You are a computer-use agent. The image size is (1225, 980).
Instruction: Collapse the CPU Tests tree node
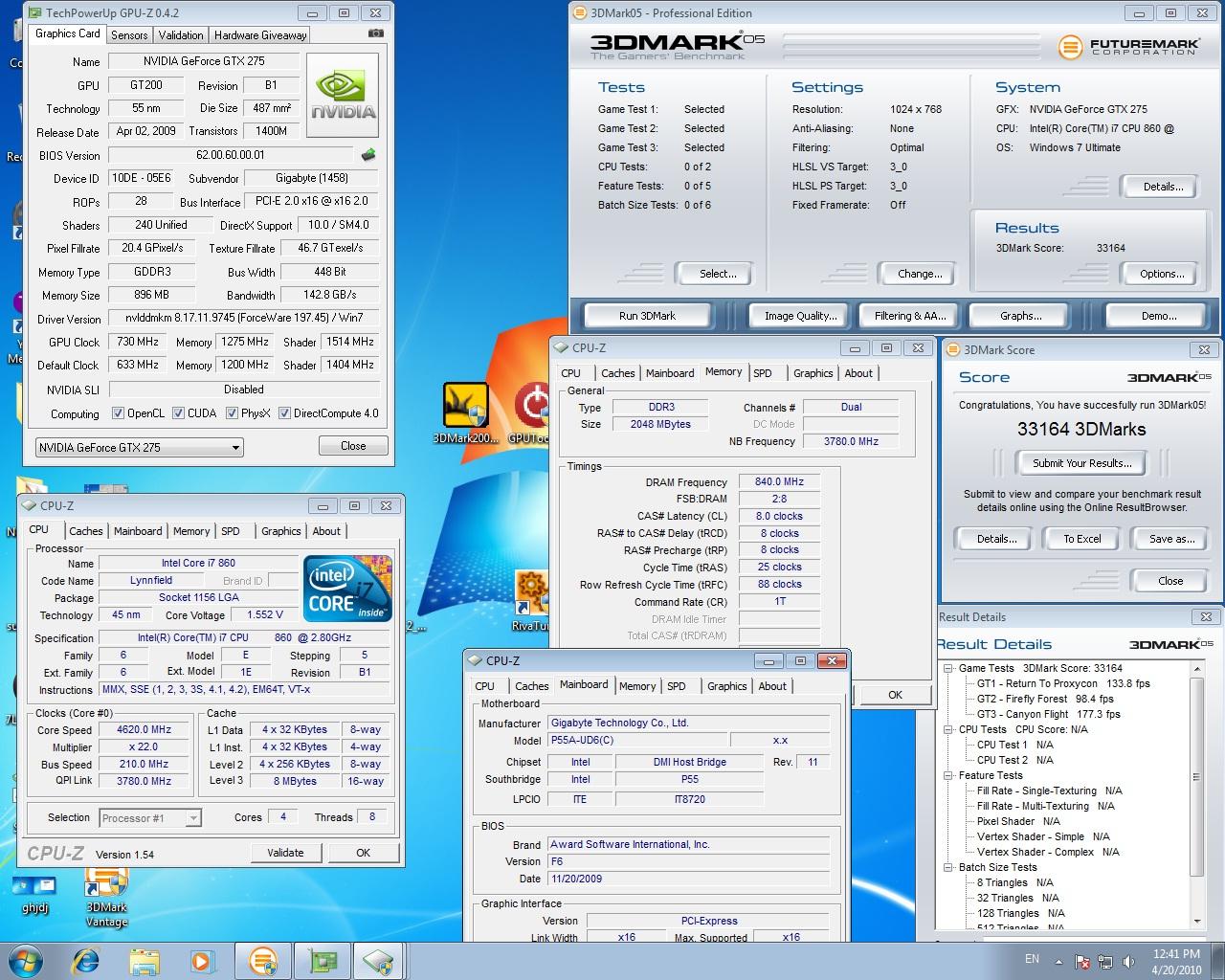[948, 729]
